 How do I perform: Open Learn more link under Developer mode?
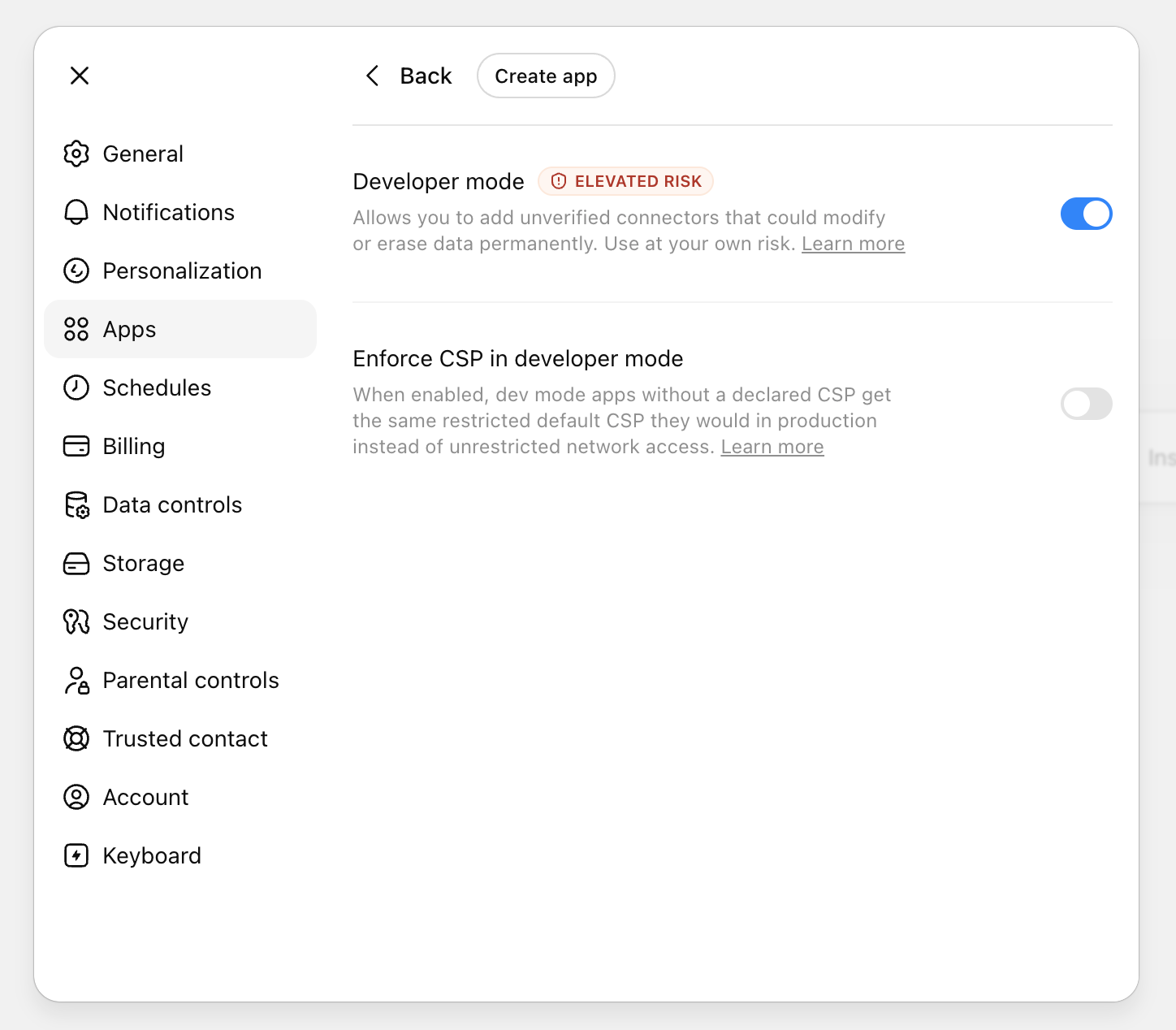coord(853,244)
